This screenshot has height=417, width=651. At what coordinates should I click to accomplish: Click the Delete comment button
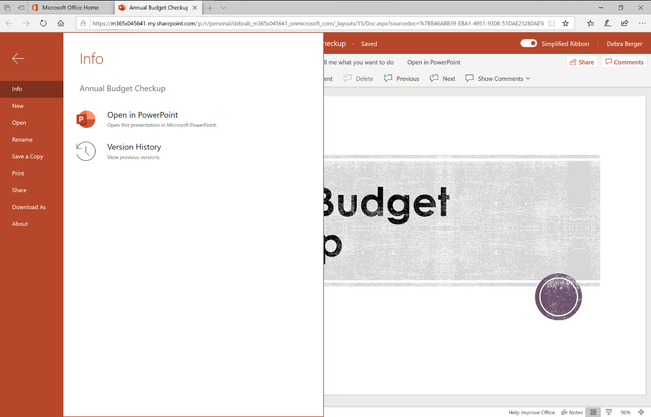click(x=358, y=78)
